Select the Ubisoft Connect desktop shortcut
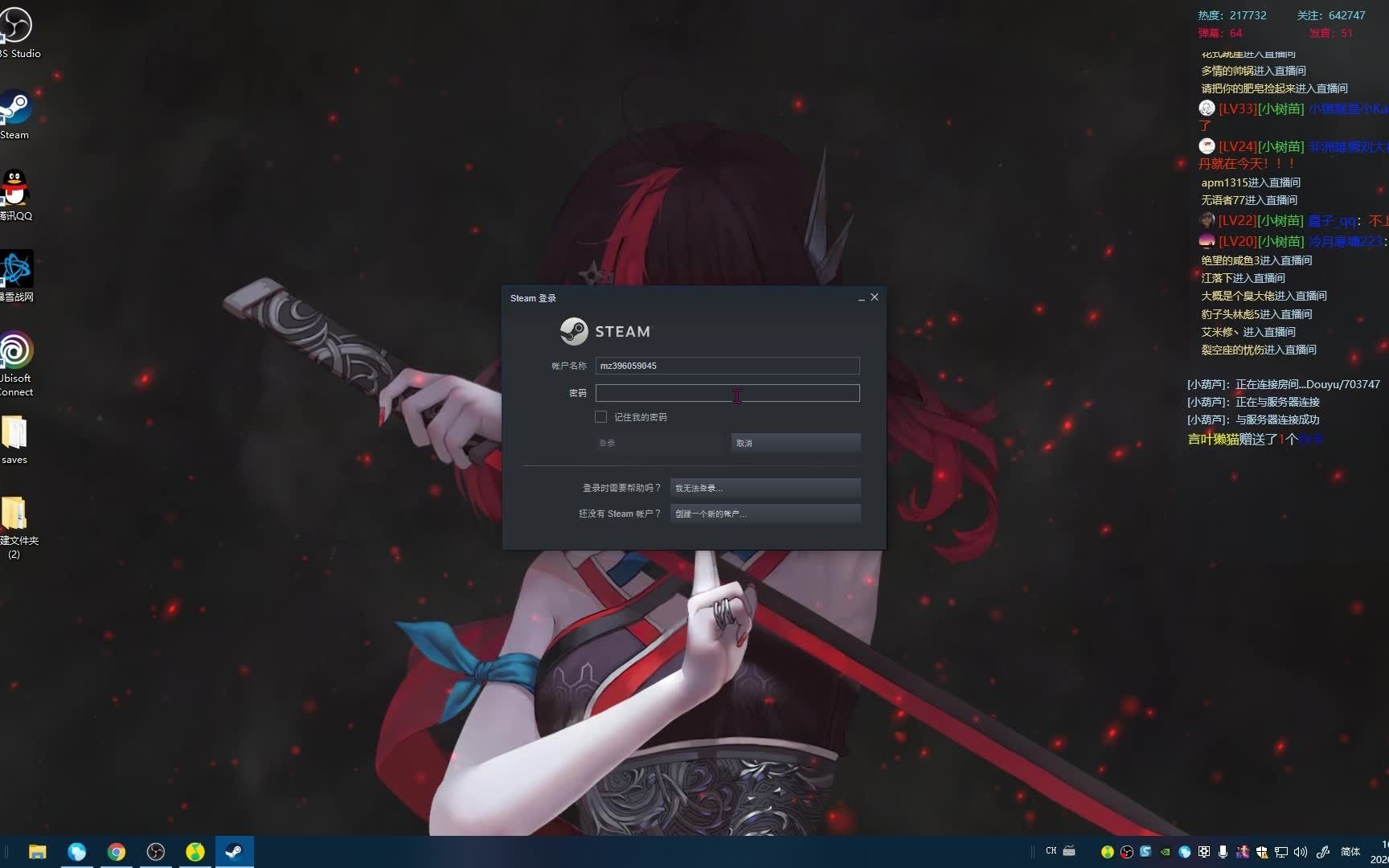The width and height of the screenshot is (1389, 868). (16, 363)
